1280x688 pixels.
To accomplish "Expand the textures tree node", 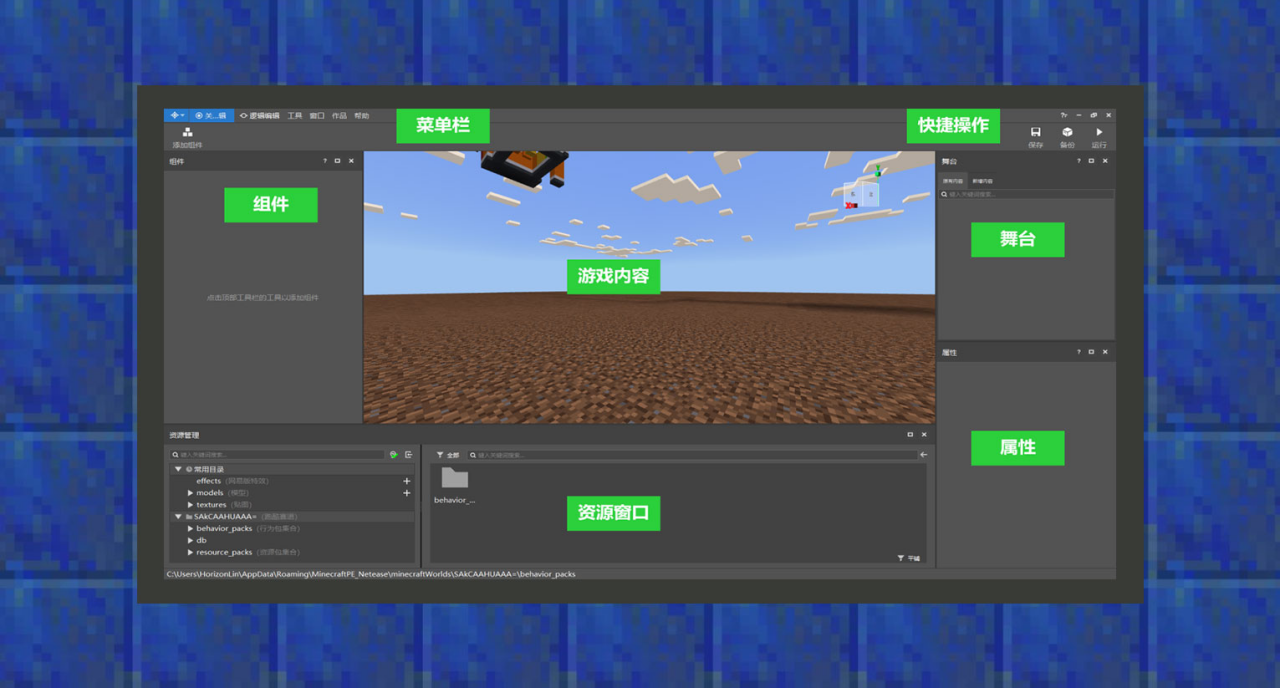I will coord(190,505).
